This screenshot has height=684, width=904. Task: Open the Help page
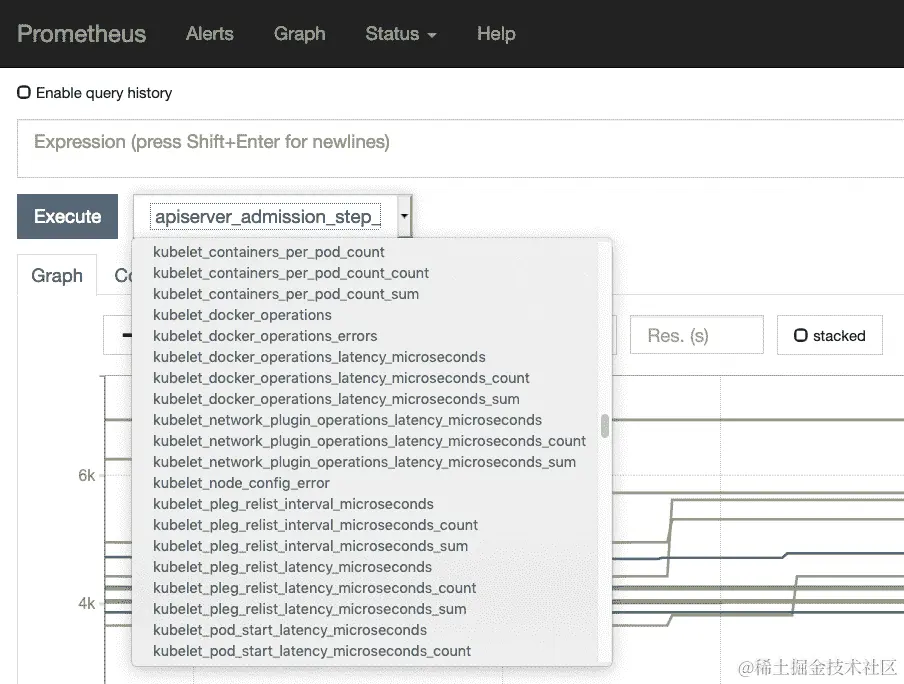[496, 33]
